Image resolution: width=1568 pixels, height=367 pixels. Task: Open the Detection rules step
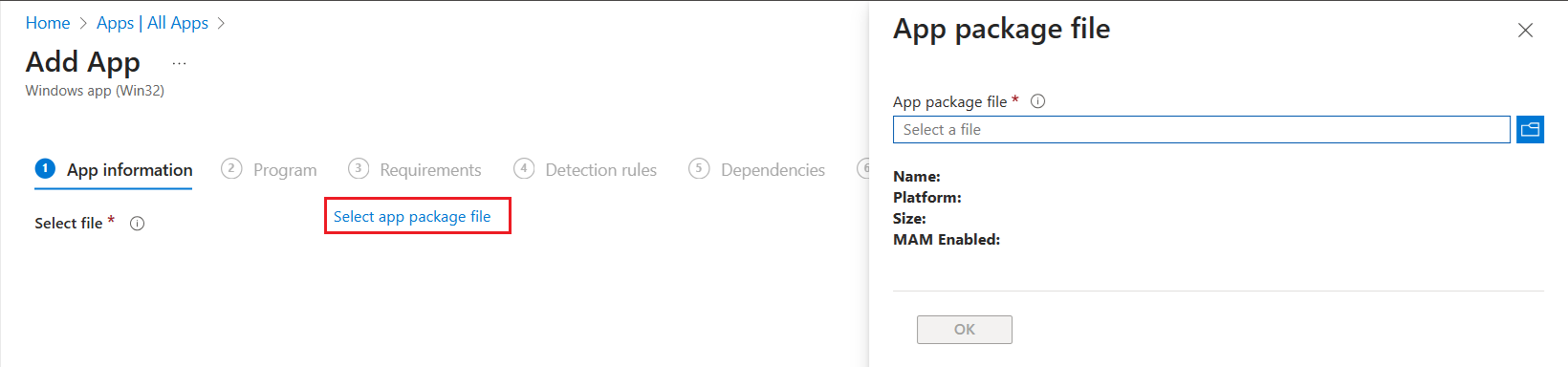[585, 169]
